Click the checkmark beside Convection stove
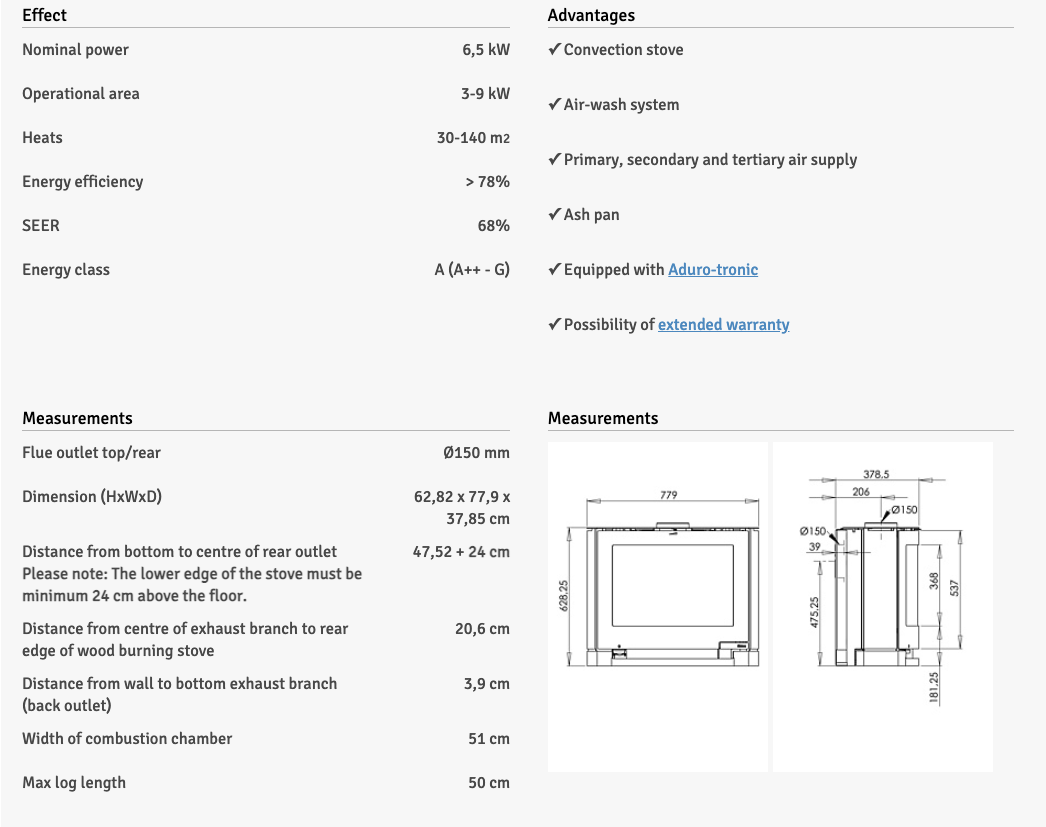Screen dimensions: 1046x827 554,50
